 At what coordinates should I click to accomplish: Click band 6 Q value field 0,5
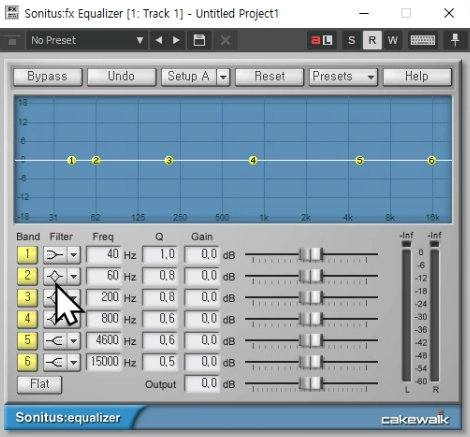(x=160, y=362)
